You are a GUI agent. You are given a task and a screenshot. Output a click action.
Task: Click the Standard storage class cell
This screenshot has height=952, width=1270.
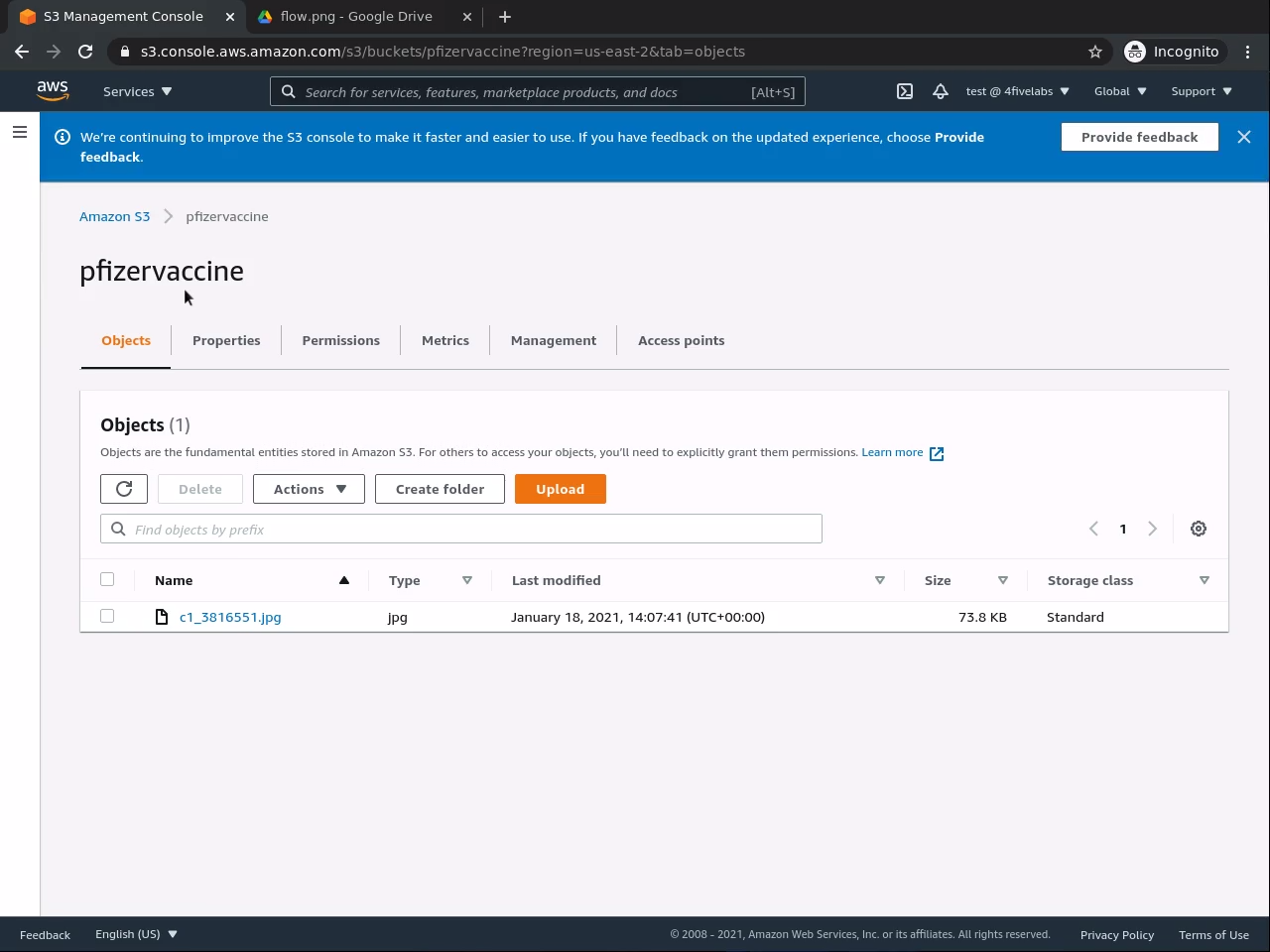(1076, 617)
